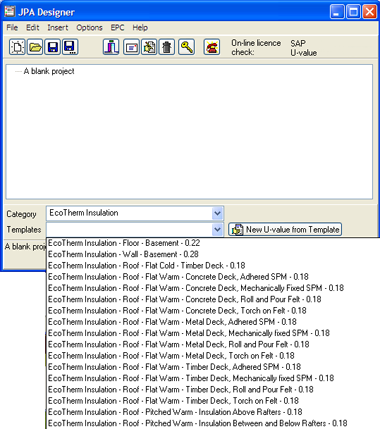The height and width of the screenshot is (429, 380).
Task: Save project using the floppy disk icon
Action: pos(52,47)
